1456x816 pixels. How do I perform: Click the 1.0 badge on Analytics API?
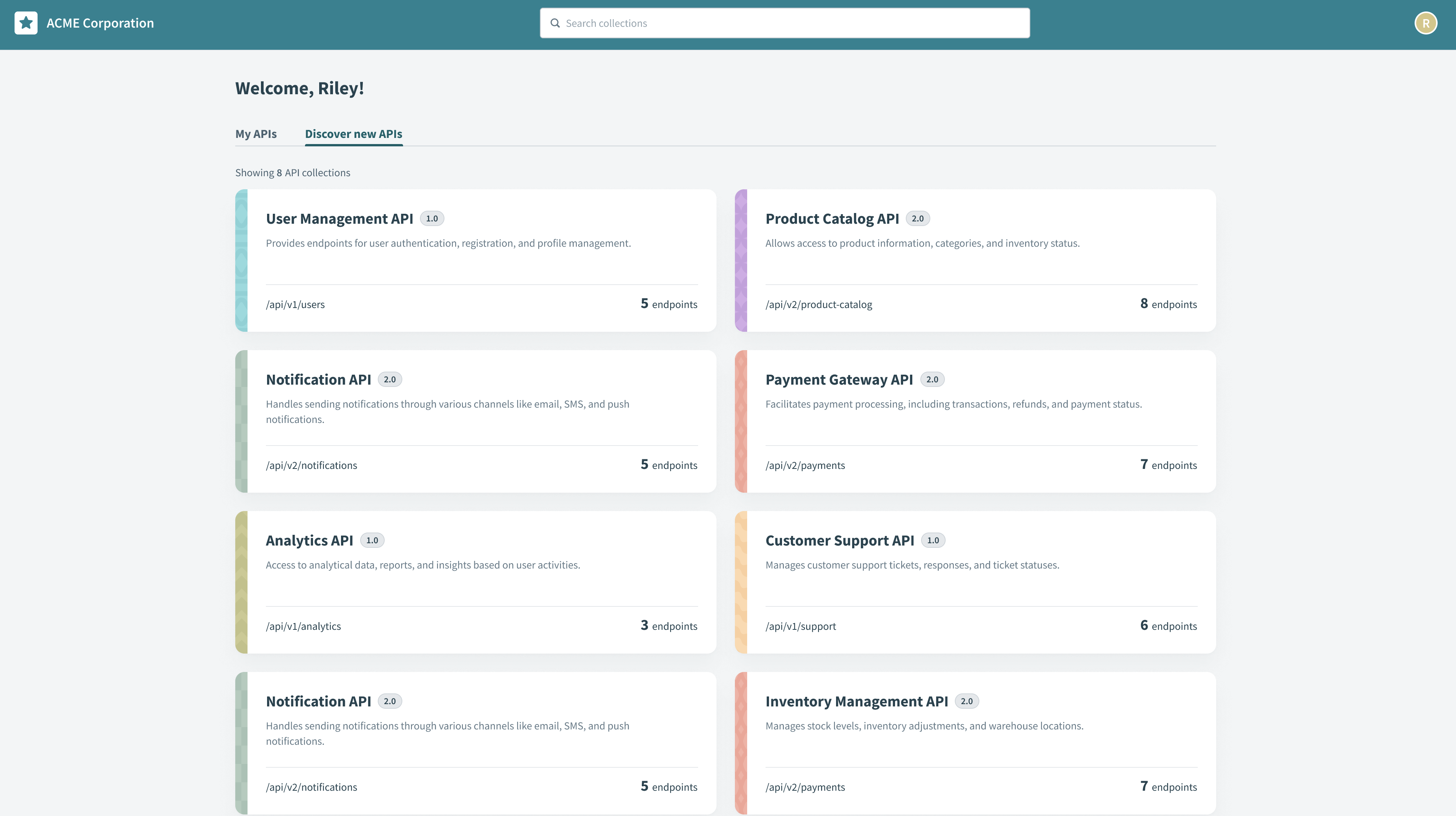(372, 540)
